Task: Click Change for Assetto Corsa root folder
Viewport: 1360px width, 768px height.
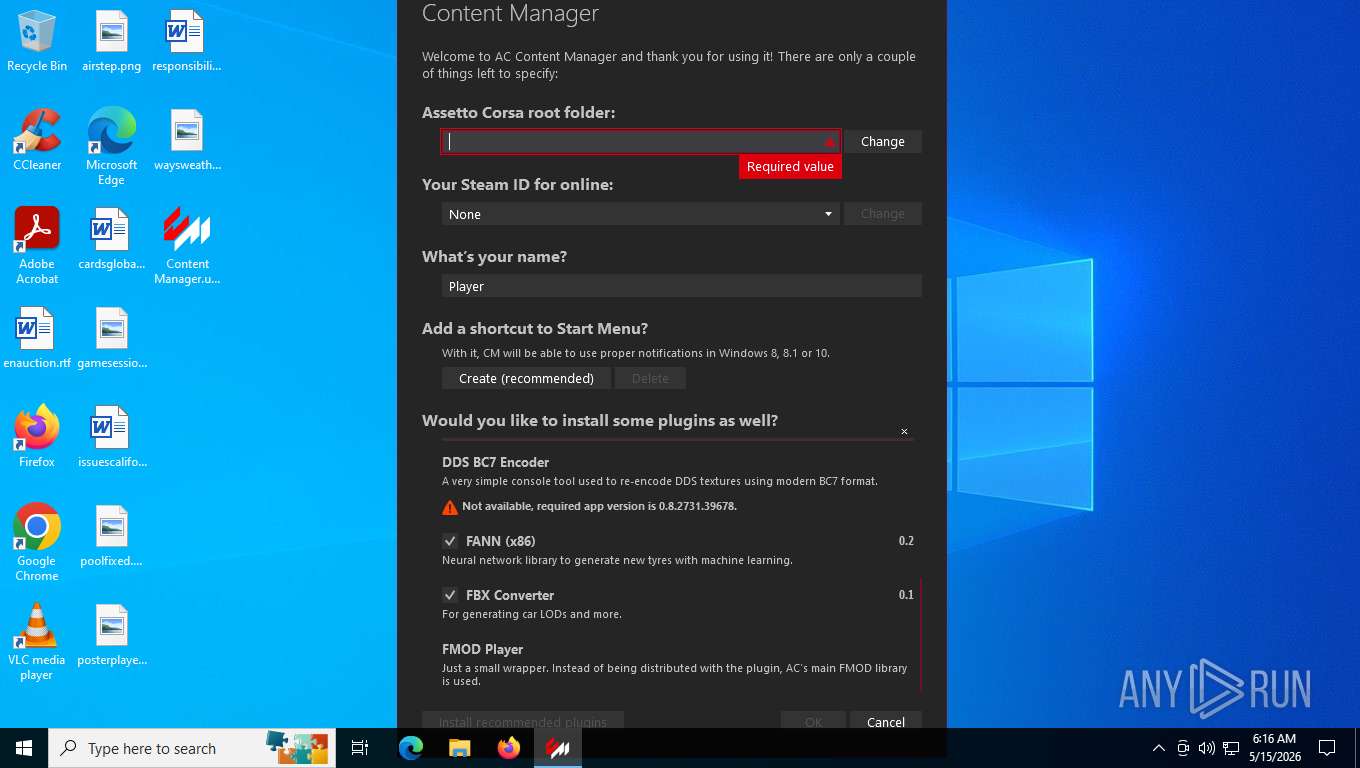Action: pyautogui.click(x=883, y=142)
